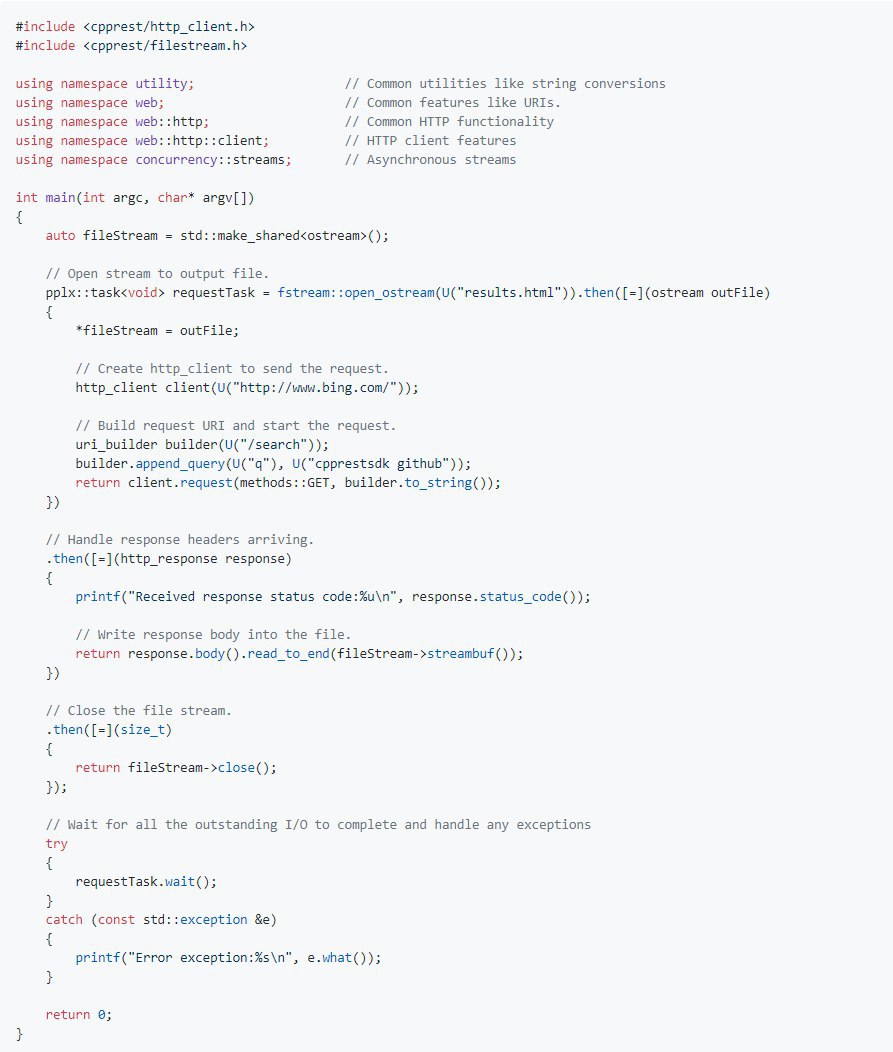The width and height of the screenshot is (893, 1052).
Task: Click comment 'Open stream to output file.'
Action: click(157, 274)
